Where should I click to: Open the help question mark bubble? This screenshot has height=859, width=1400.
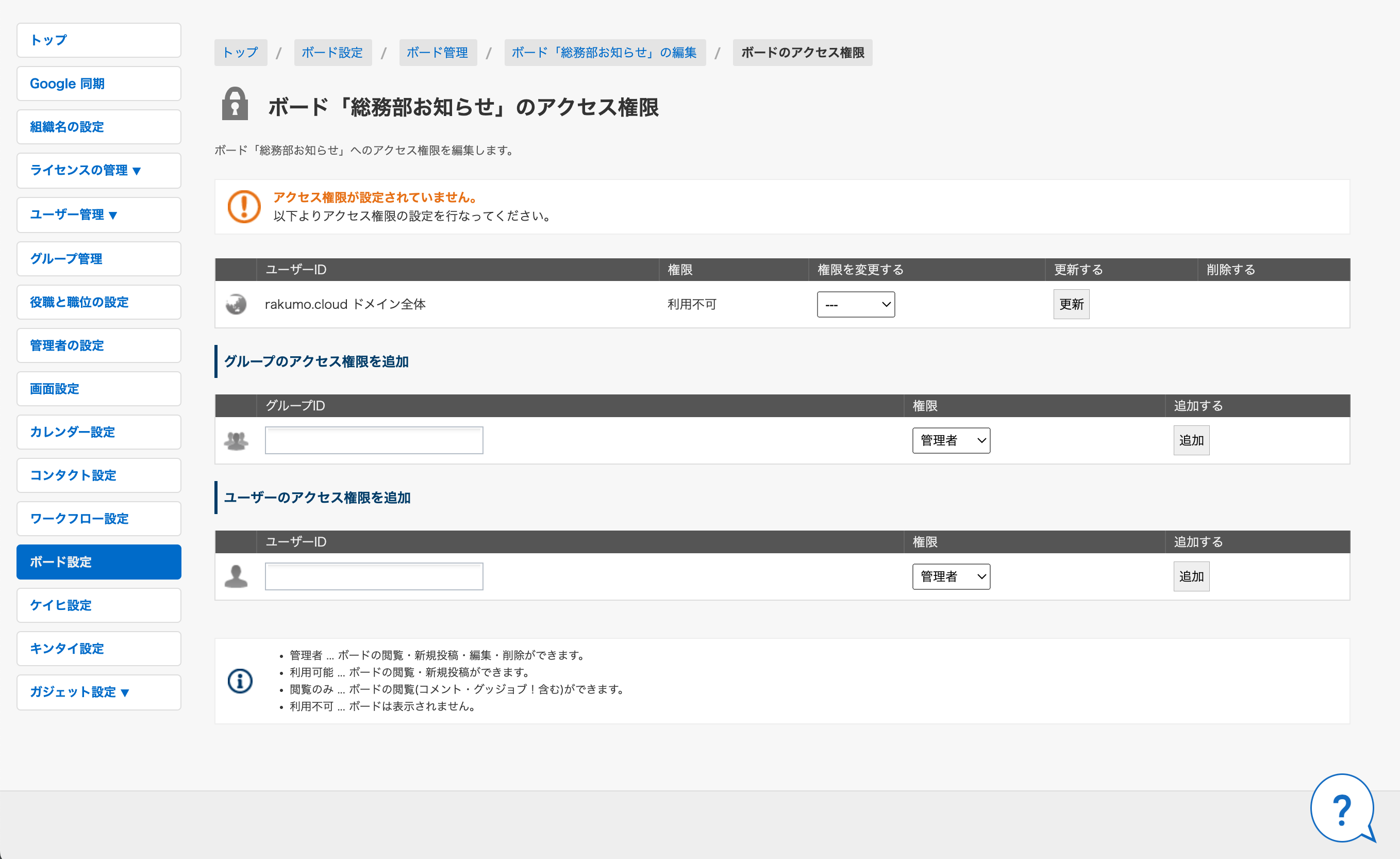pyautogui.click(x=1343, y=808)
